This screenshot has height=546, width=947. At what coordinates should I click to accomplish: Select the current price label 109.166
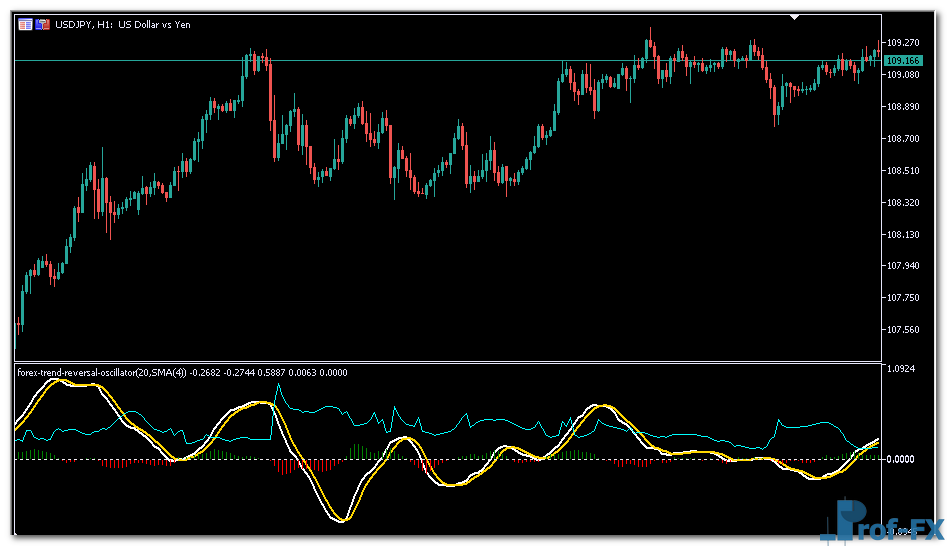pos(903,61)
